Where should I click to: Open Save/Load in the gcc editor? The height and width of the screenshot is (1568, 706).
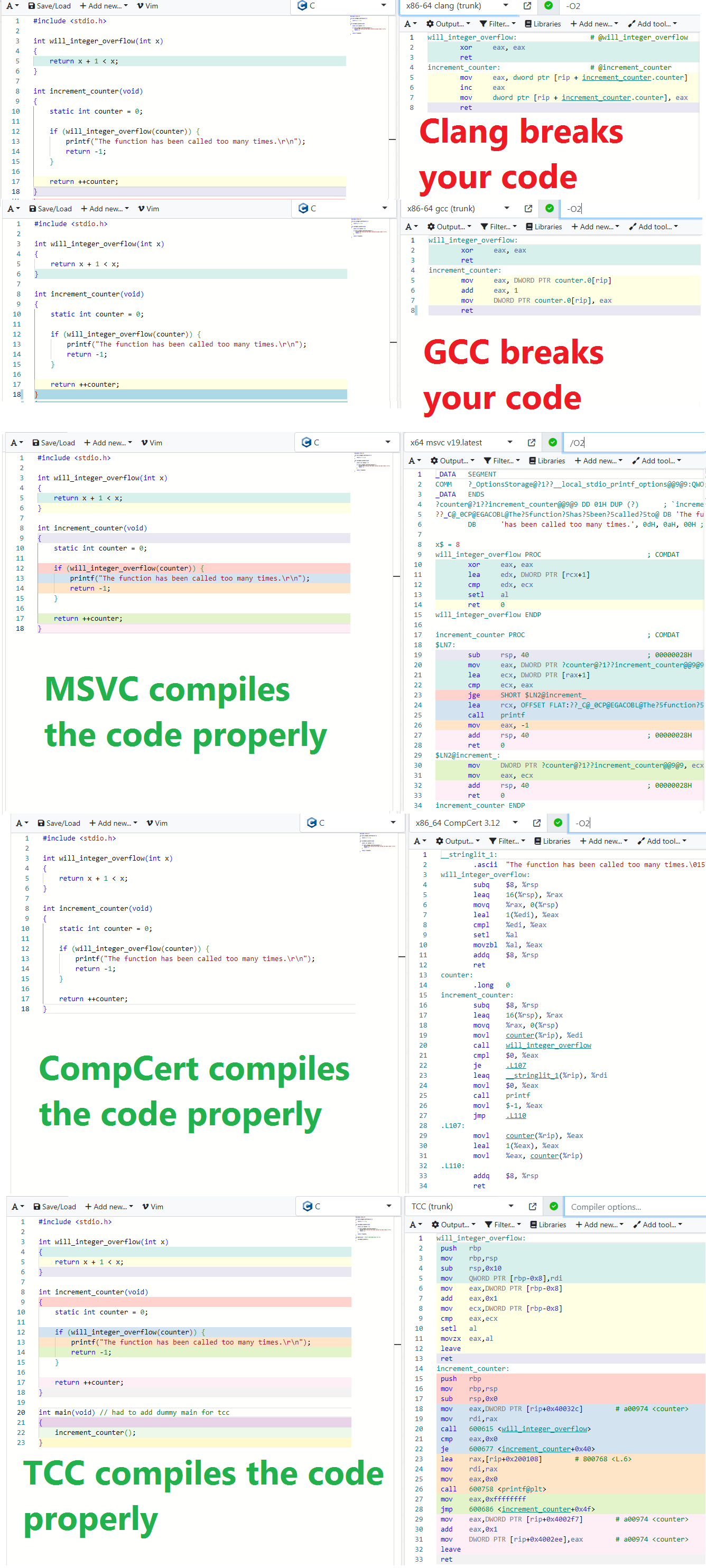pos(51,209)
